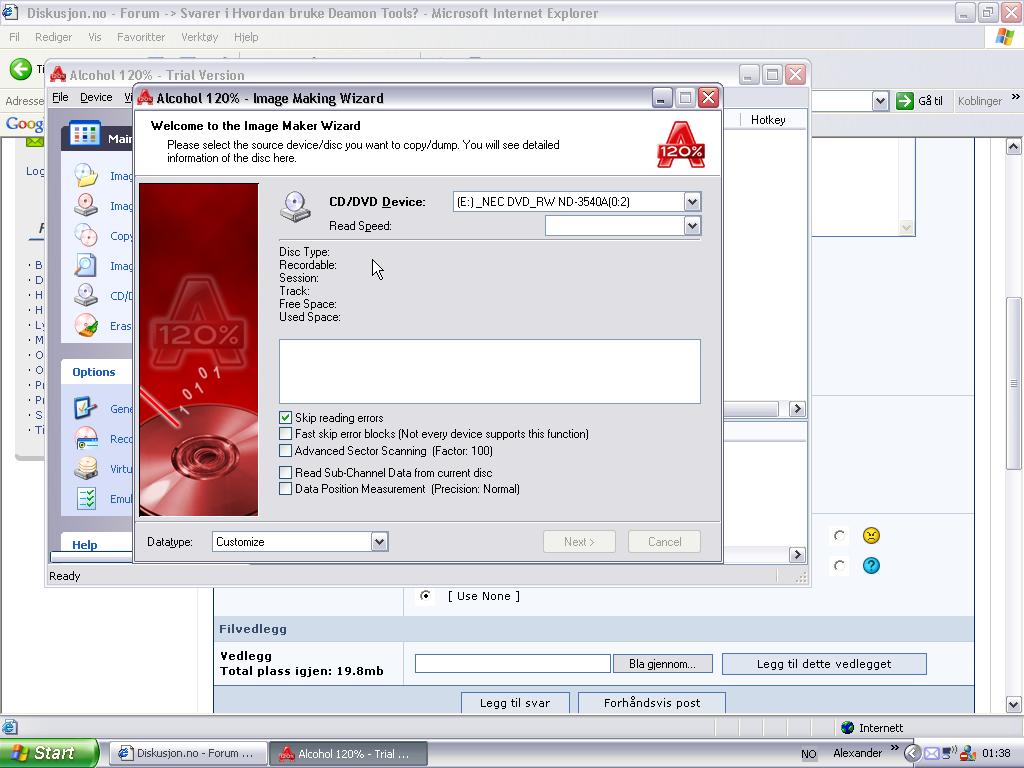Click Internet Explorer green Back arrow

[20, 69]
